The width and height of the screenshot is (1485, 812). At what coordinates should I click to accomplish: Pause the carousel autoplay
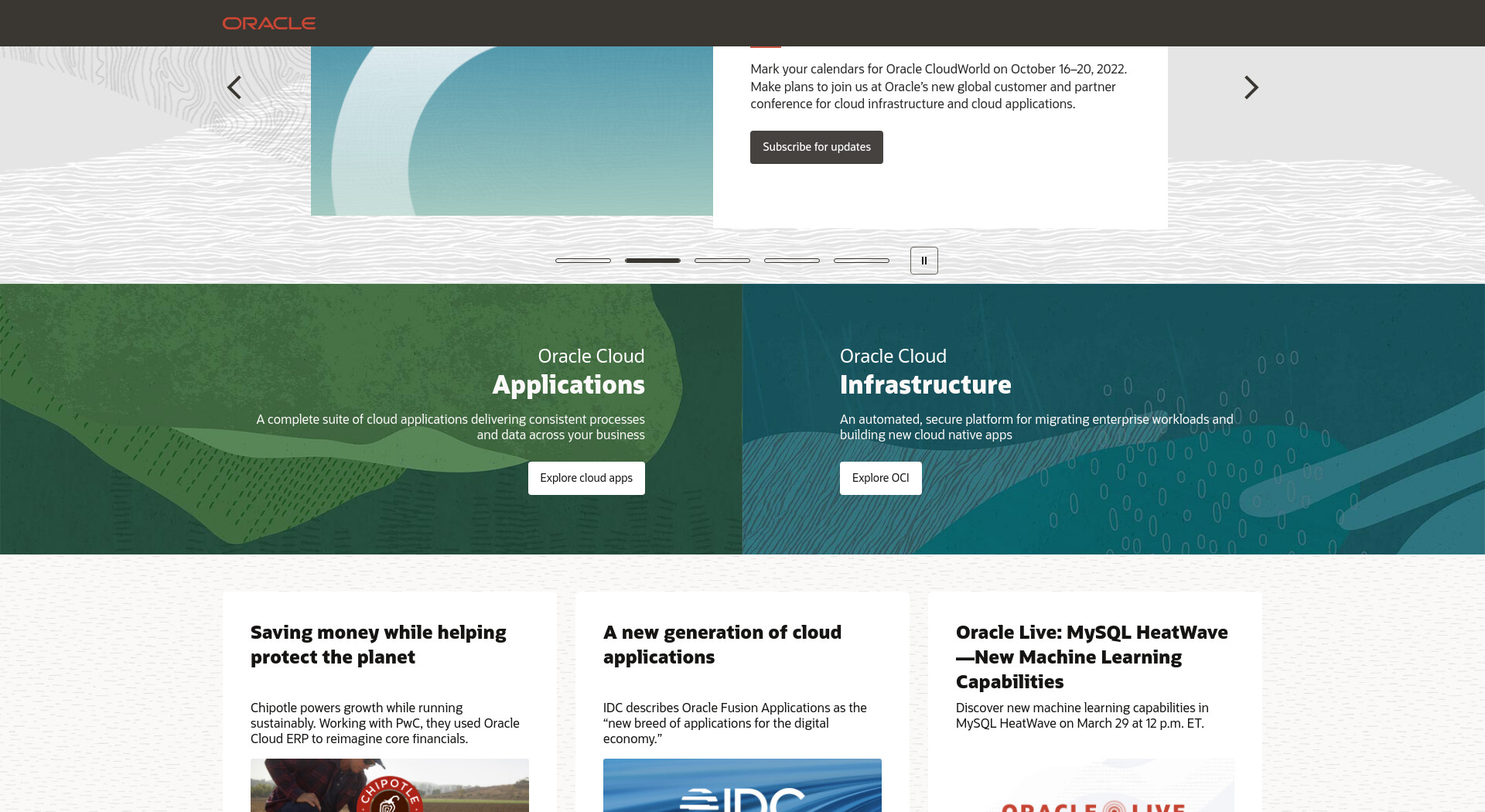coord(924,261)
